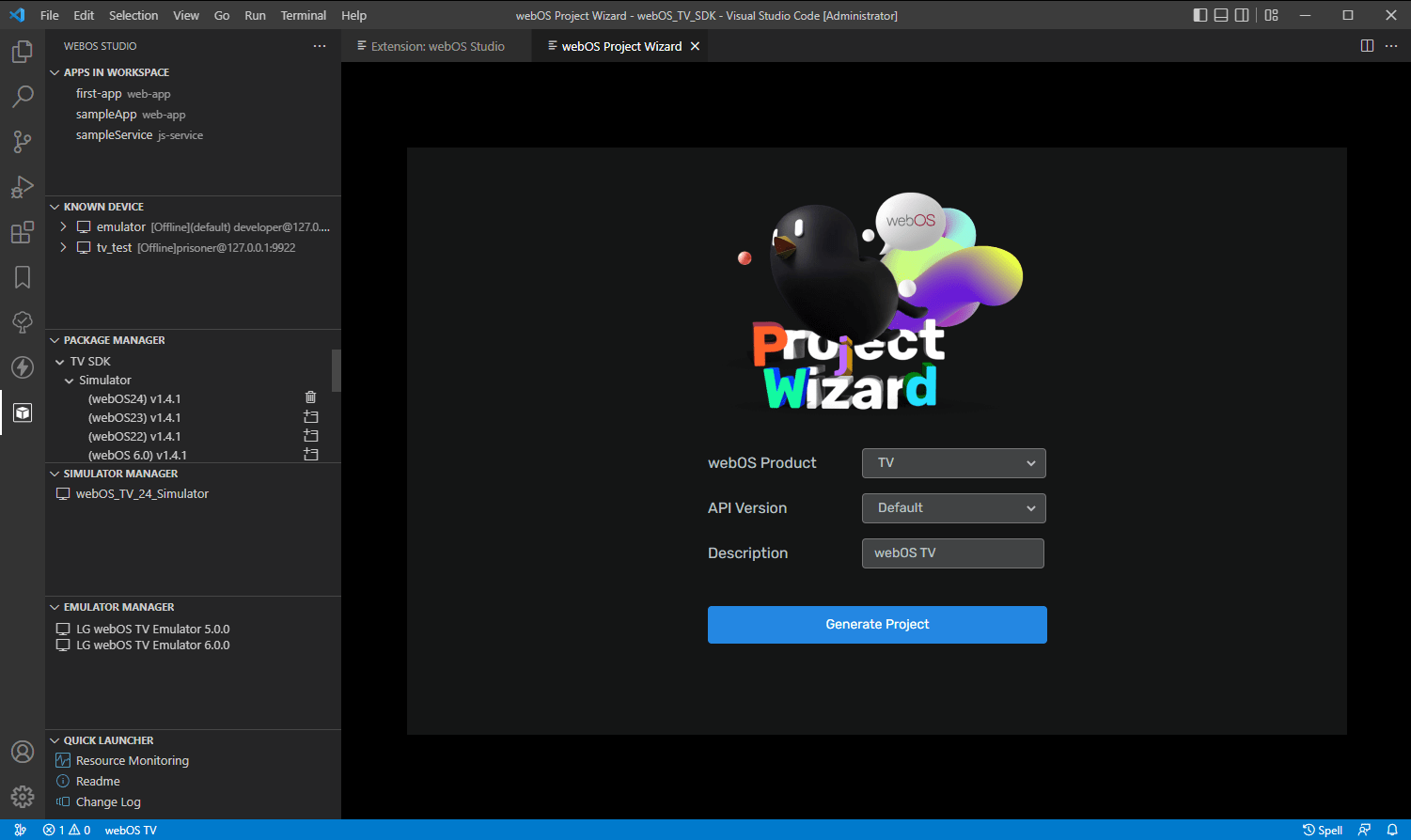
Task: Delete the webOS24 simulator via trash icon
Action: coord(311,398)
